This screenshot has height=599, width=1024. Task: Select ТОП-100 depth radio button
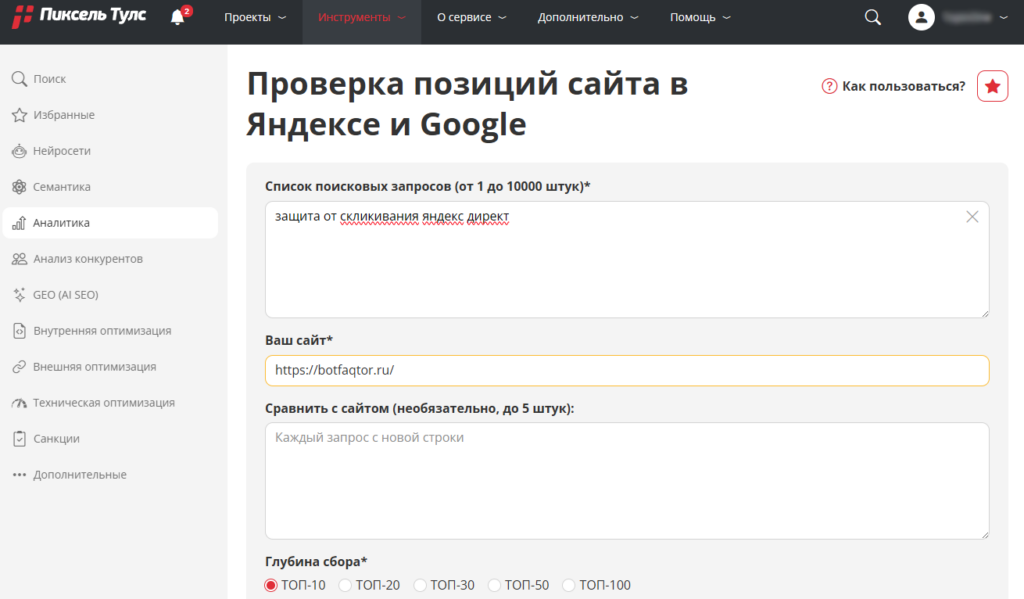click(x=569, y=585)
